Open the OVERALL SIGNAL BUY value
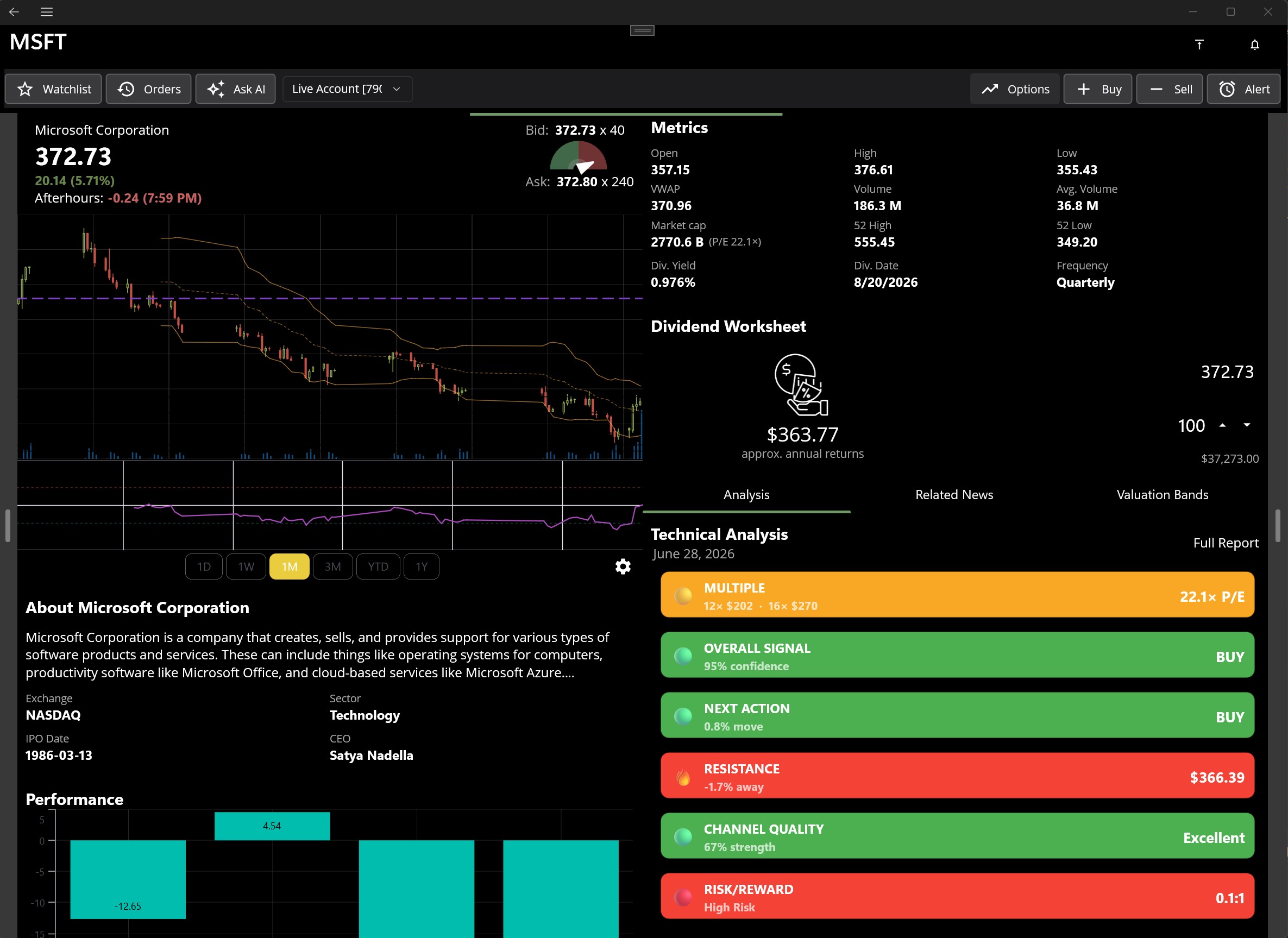This screenshot has width=1288, height=938. [1229, 657]
